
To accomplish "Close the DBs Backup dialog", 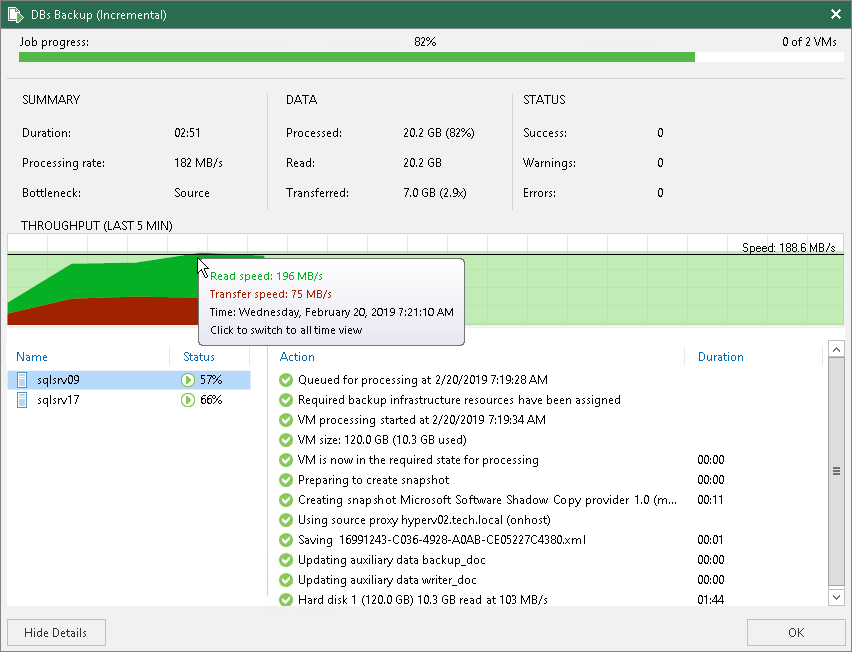I will (836, 15).
